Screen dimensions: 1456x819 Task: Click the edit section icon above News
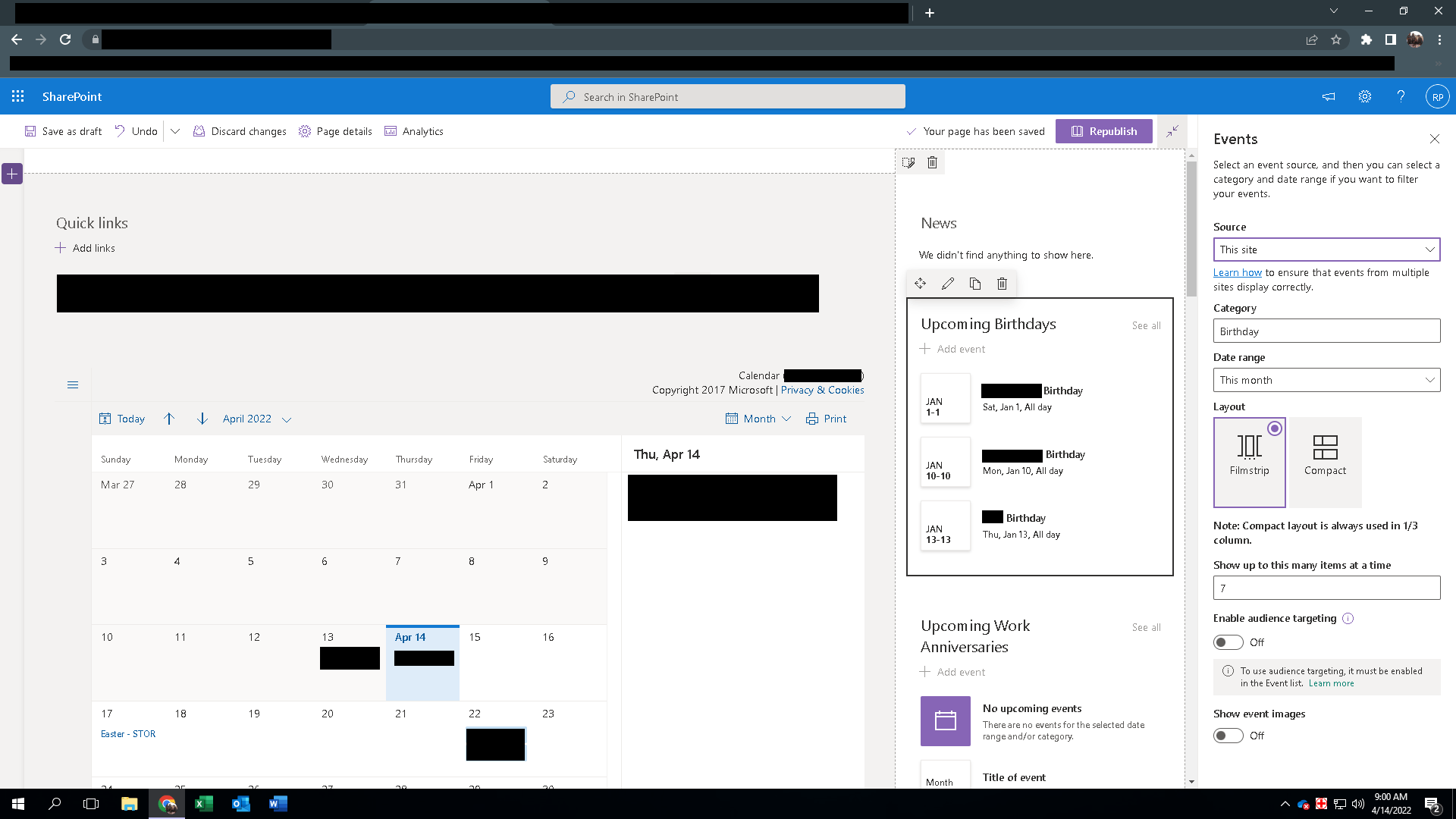(908, 162)
